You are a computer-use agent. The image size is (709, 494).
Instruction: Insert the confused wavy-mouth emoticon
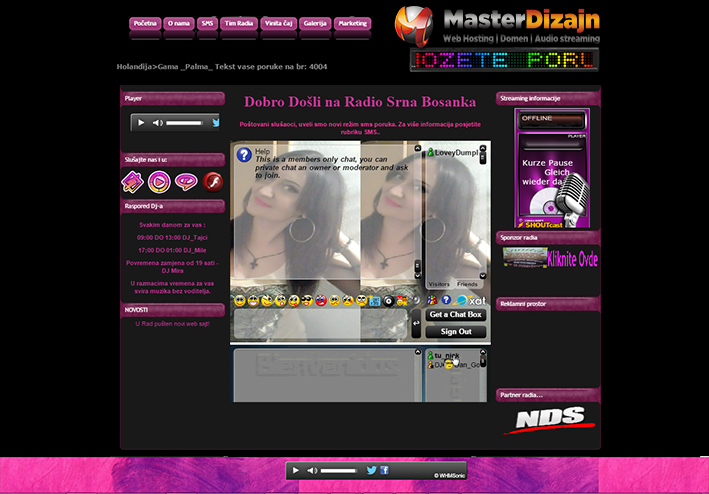point(335,301)
